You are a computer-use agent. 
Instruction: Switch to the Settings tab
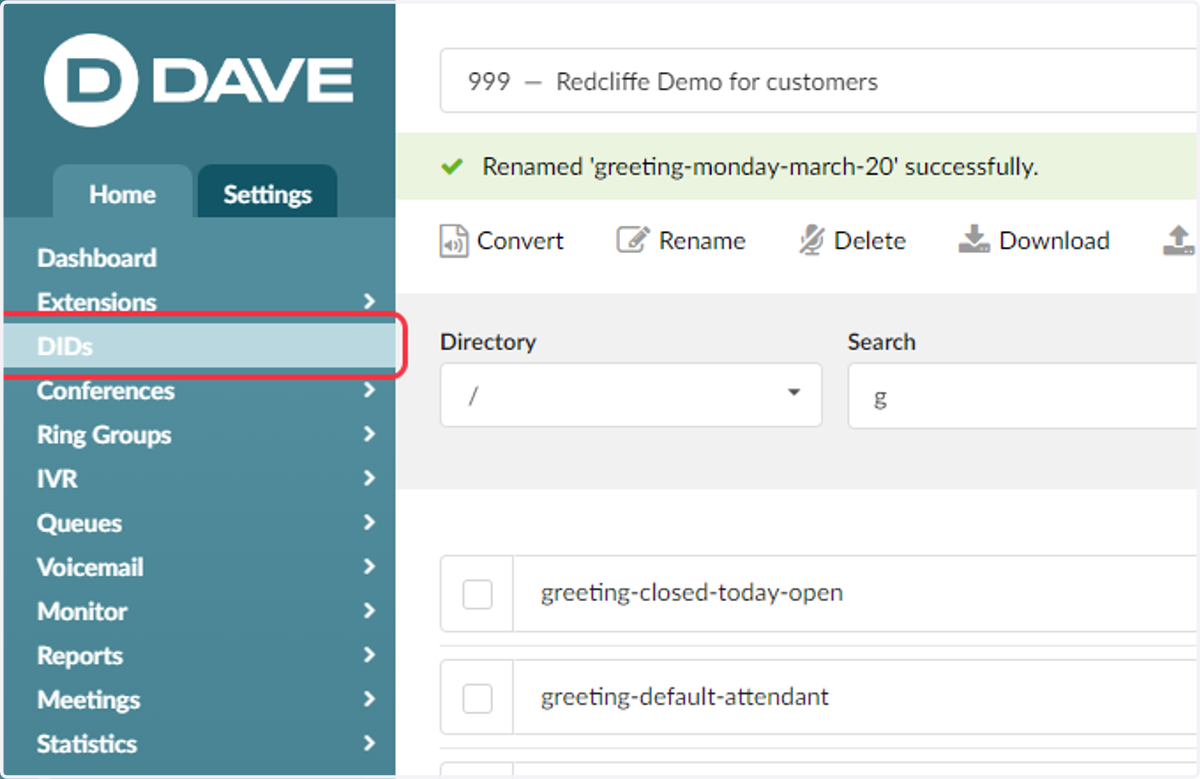point(267,193)
